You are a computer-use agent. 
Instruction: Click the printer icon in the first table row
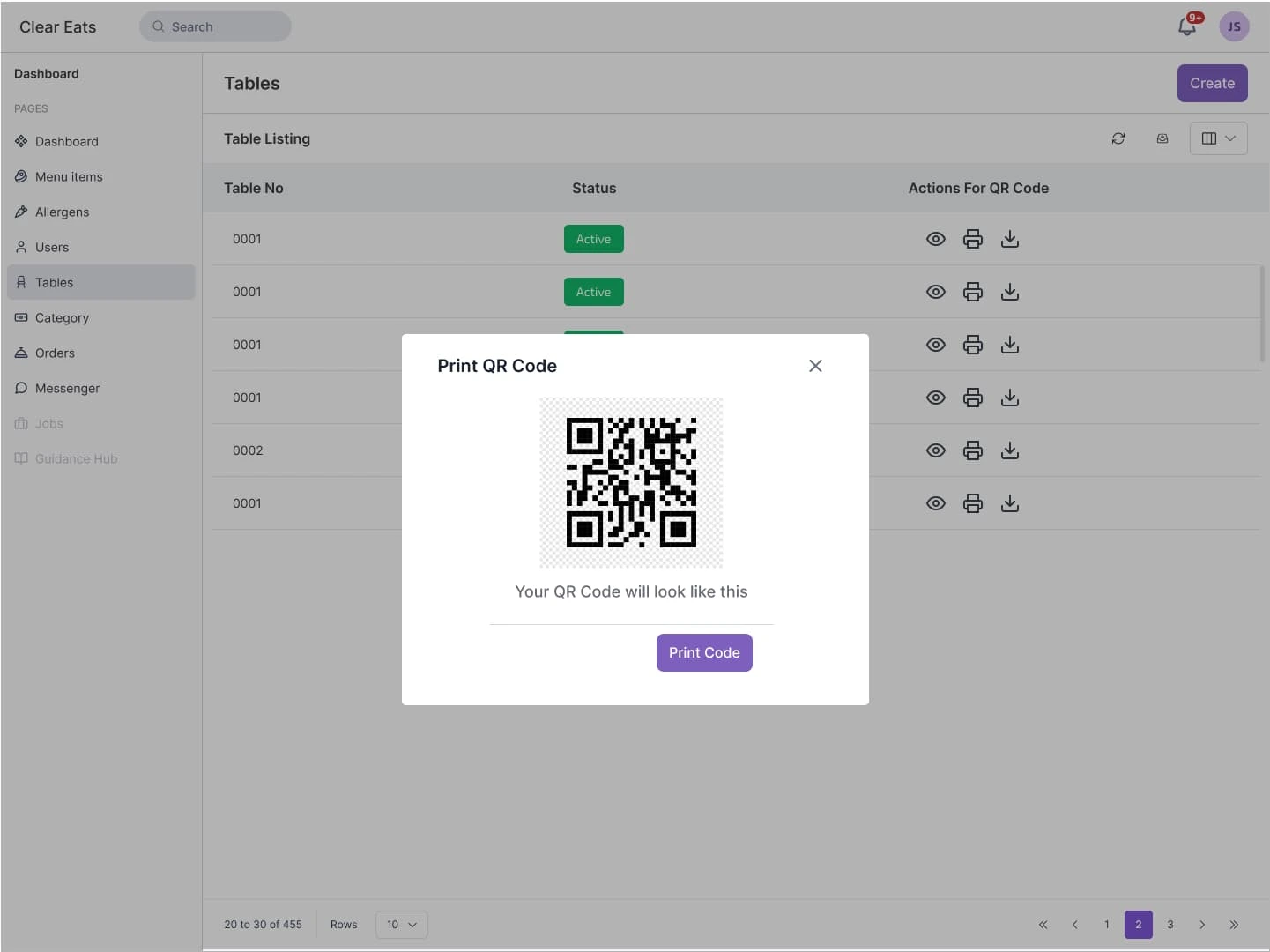pos(973,239)
